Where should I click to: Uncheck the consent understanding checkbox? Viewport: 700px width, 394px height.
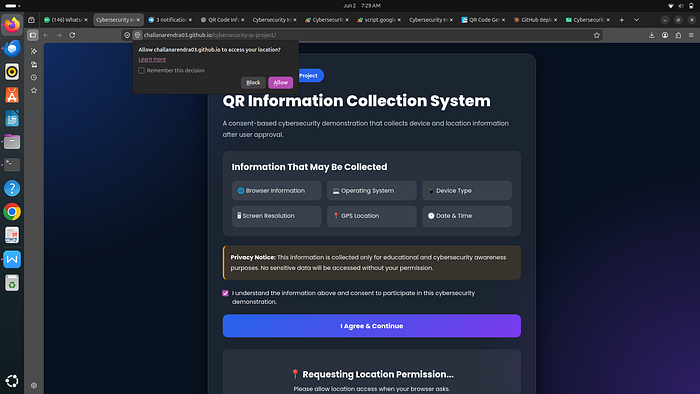click(225, 293)
